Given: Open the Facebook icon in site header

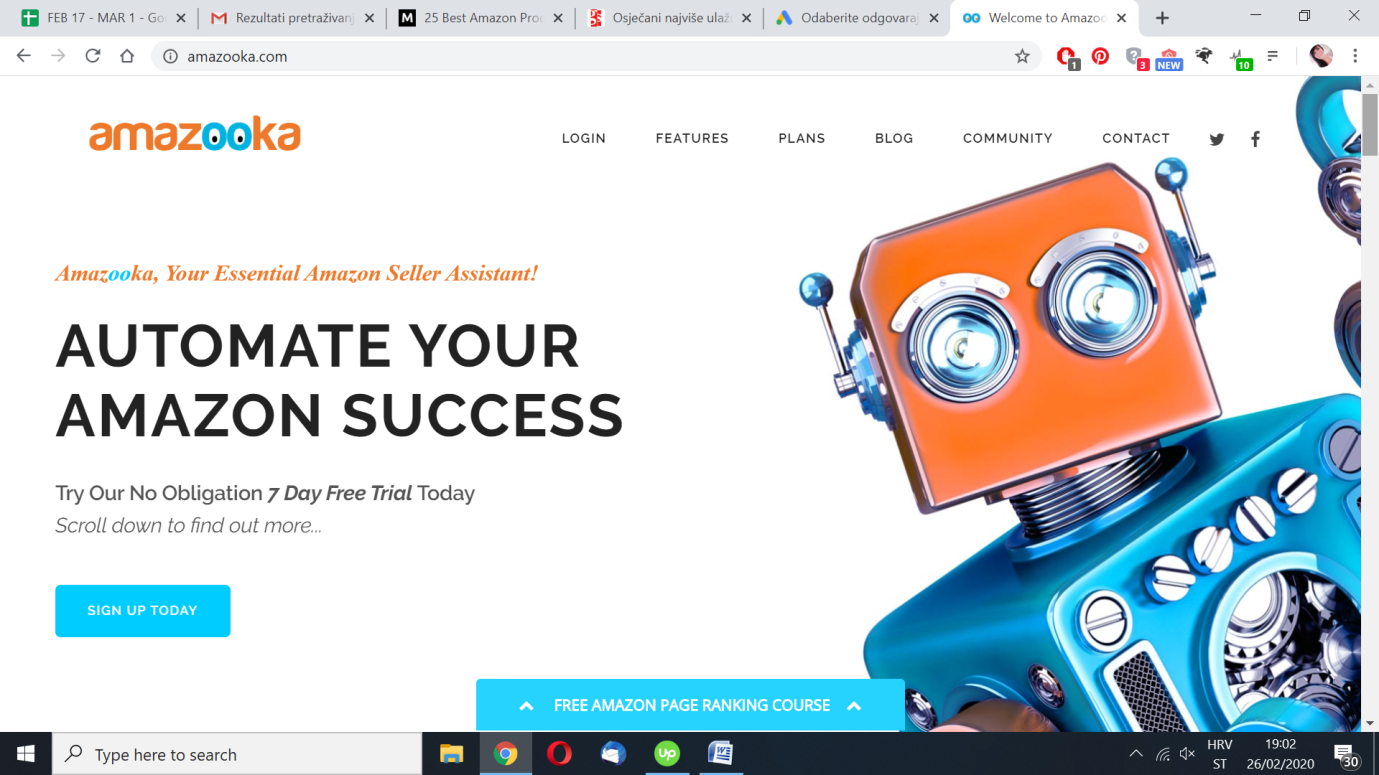Looking at the screenshot, I should coord(1255,139).
